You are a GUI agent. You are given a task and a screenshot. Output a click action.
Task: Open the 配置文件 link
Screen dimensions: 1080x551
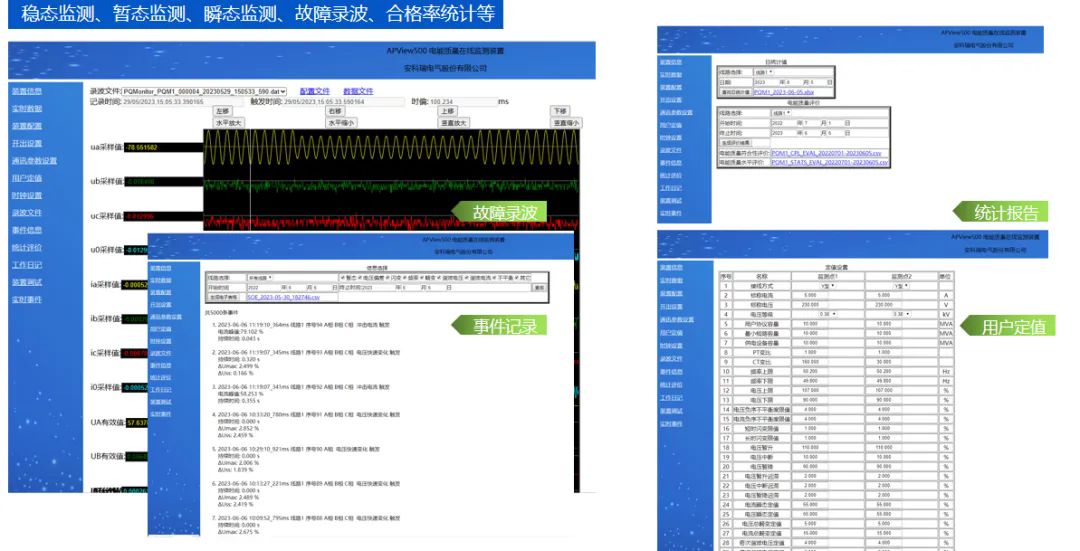pos(315,91)
